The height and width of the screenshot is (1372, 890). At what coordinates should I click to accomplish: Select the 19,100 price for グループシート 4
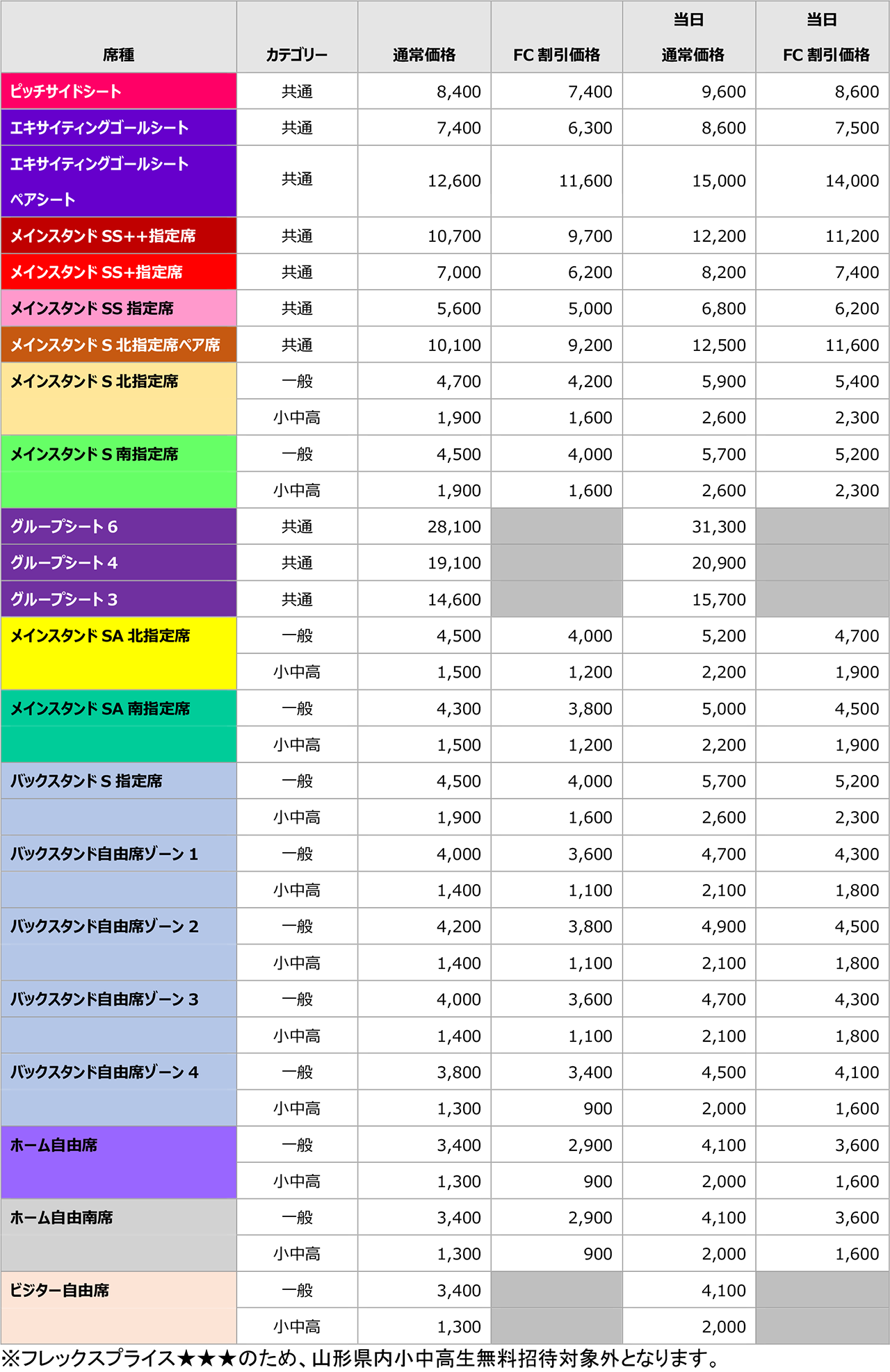pos(454,563)
